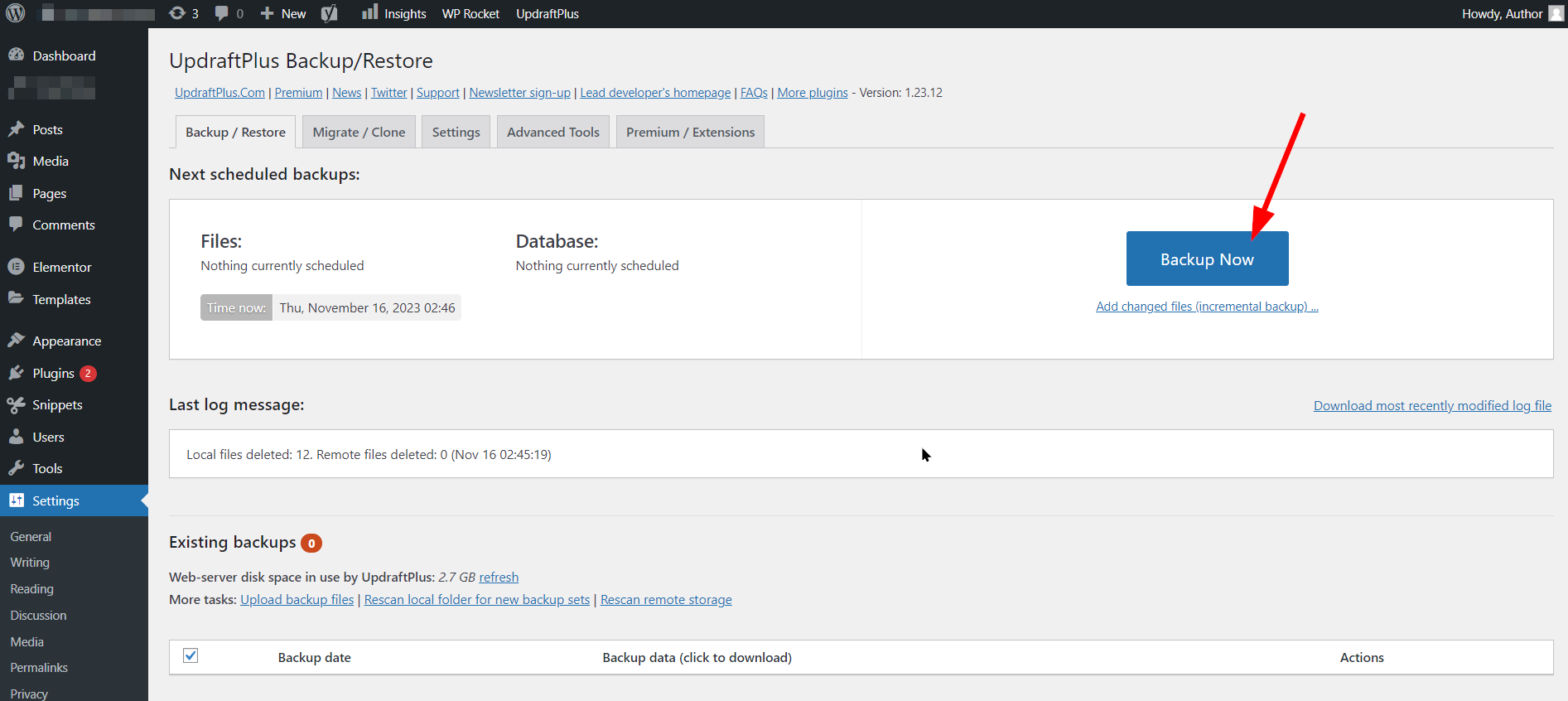1568x701 pixels.
Task: Open the Advanced Tools tab
Action: pos(553,133)
